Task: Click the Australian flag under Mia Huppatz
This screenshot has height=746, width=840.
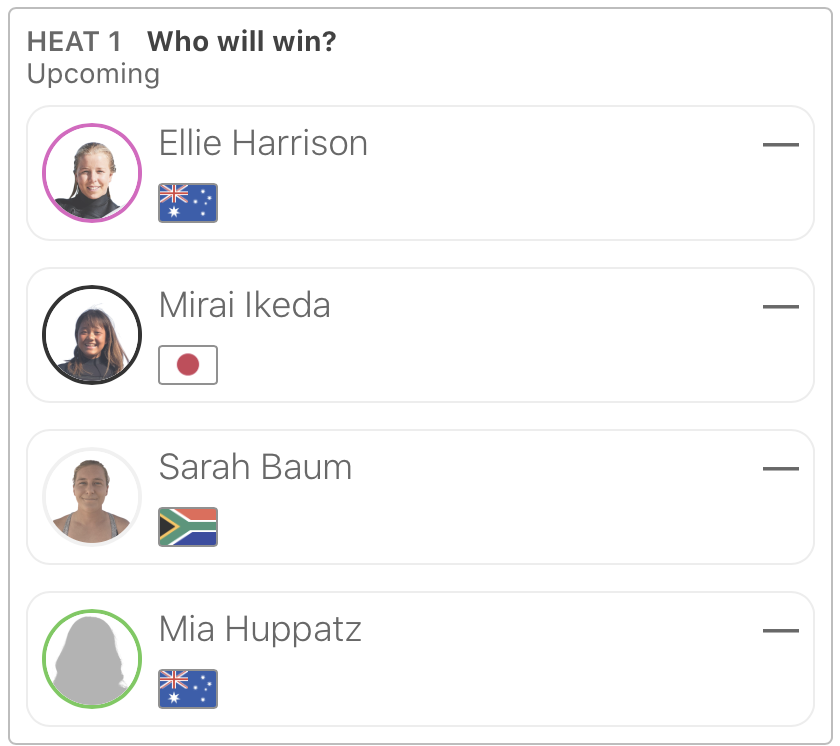Action: coord(188,689)
